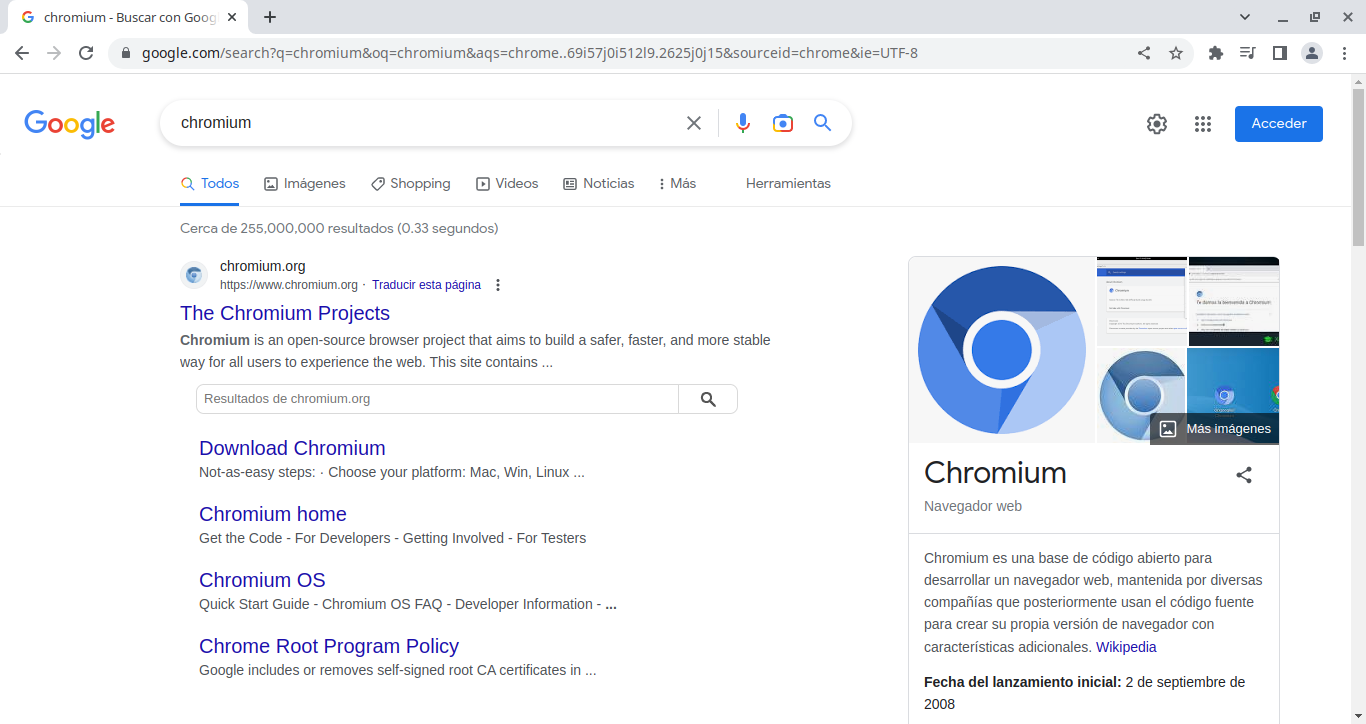Search by image with camera icon

(783, 123)
